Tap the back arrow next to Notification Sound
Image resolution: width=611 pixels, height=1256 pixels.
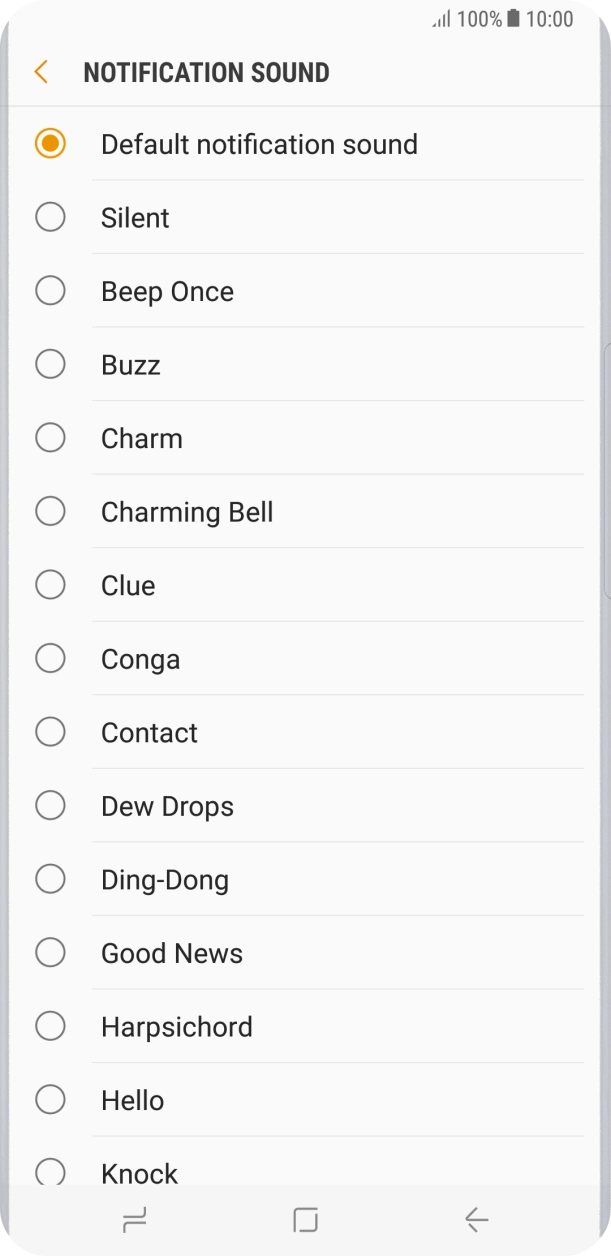pyautogui.click(x=40, y=72)
